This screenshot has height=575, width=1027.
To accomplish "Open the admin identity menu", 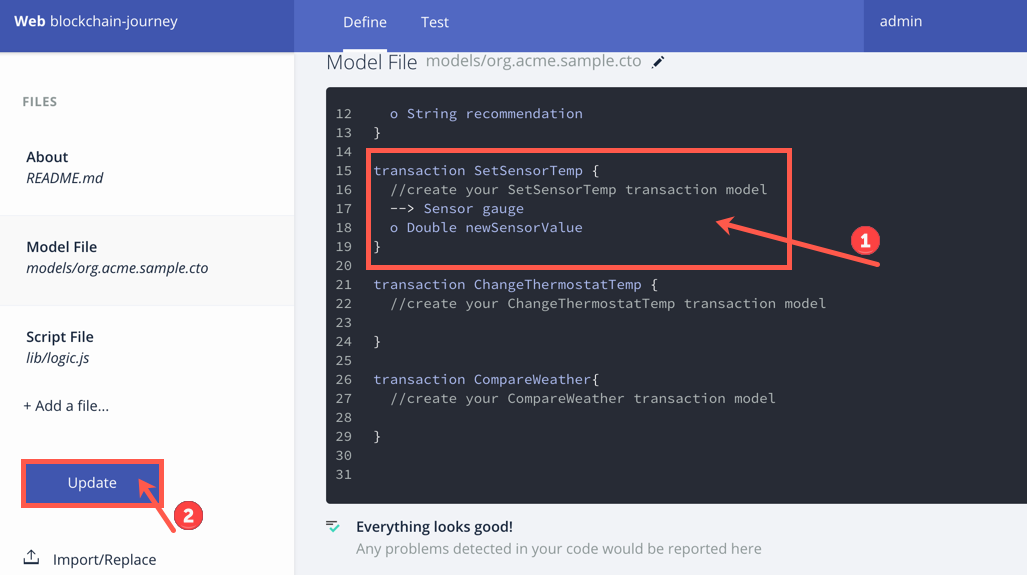I will tap(901, 22).
